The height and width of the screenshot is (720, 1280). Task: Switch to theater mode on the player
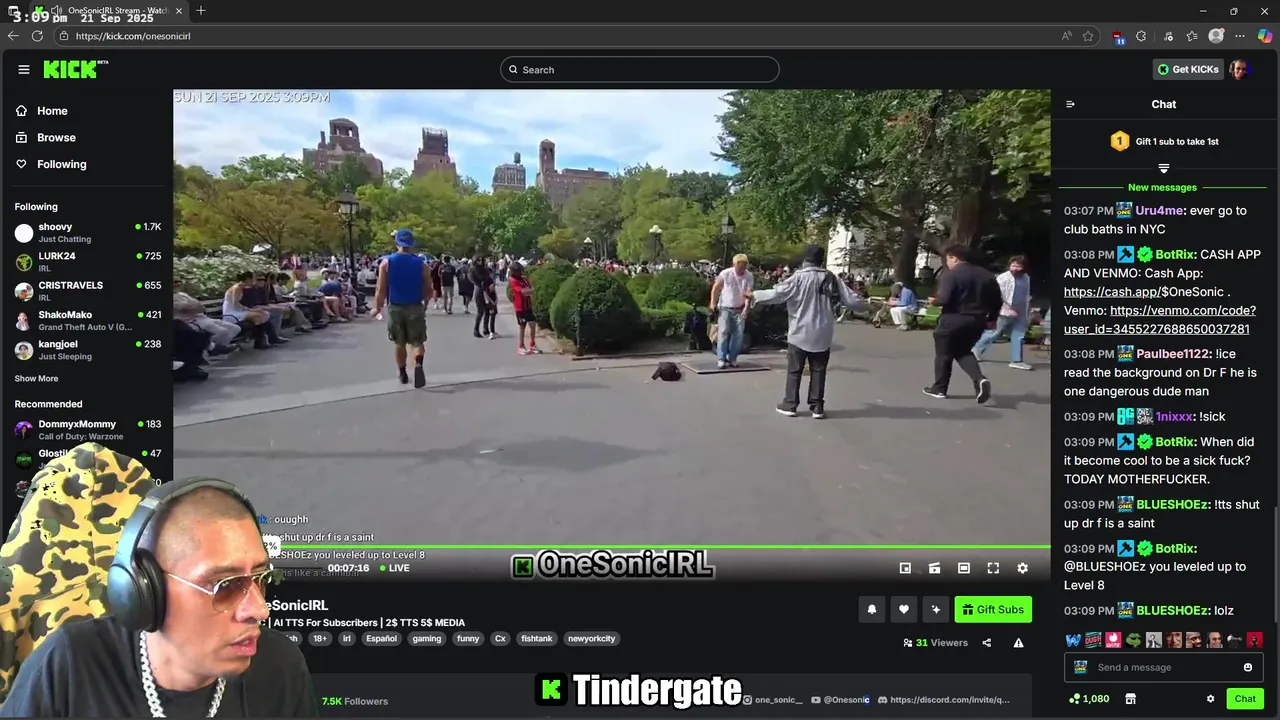[x=963, y=568]
